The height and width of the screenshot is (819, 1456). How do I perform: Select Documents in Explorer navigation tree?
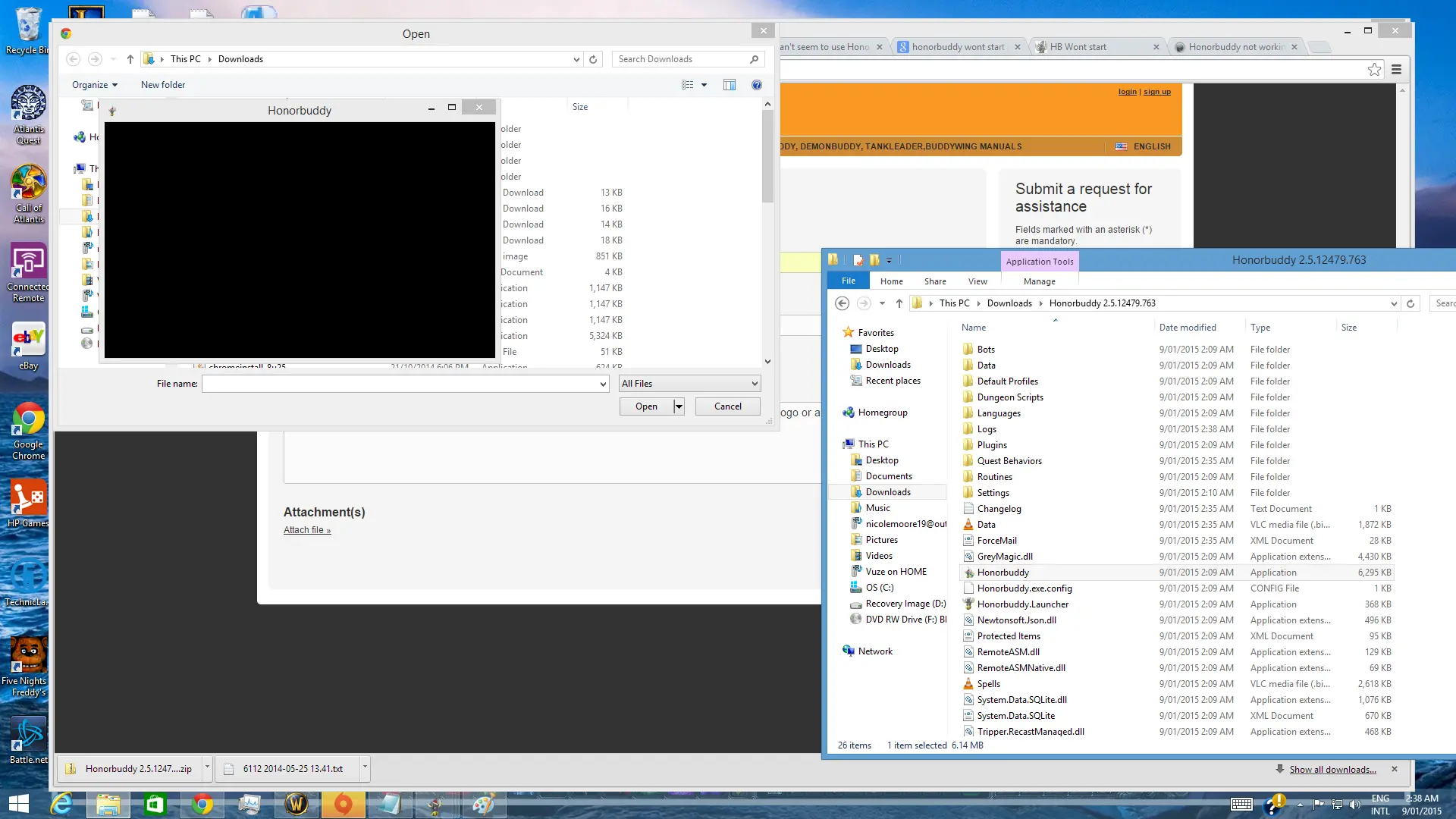tap(889, 476)
